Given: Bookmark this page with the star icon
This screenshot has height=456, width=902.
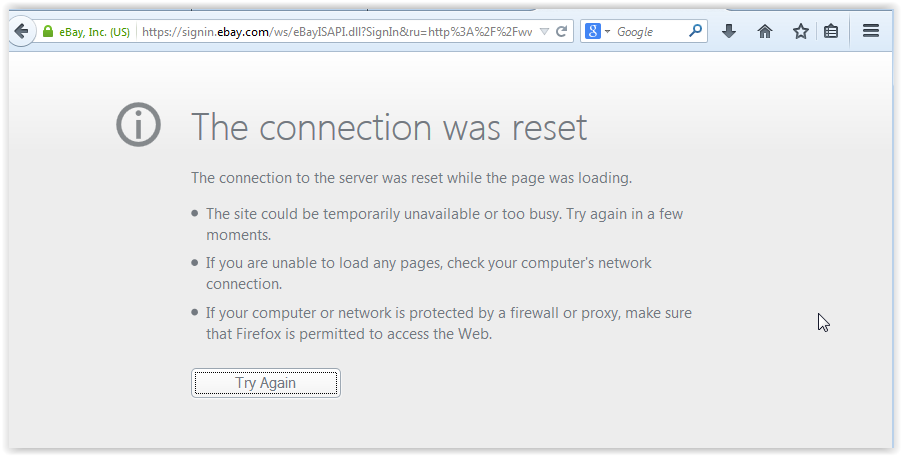Looking at the screenshot, I should (x=801, y=31).
